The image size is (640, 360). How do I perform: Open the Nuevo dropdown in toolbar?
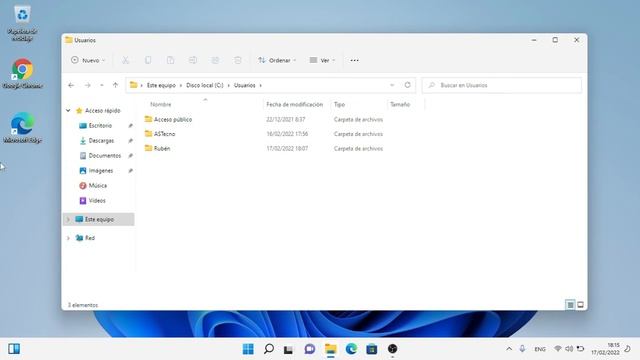(x=88, y=60)
